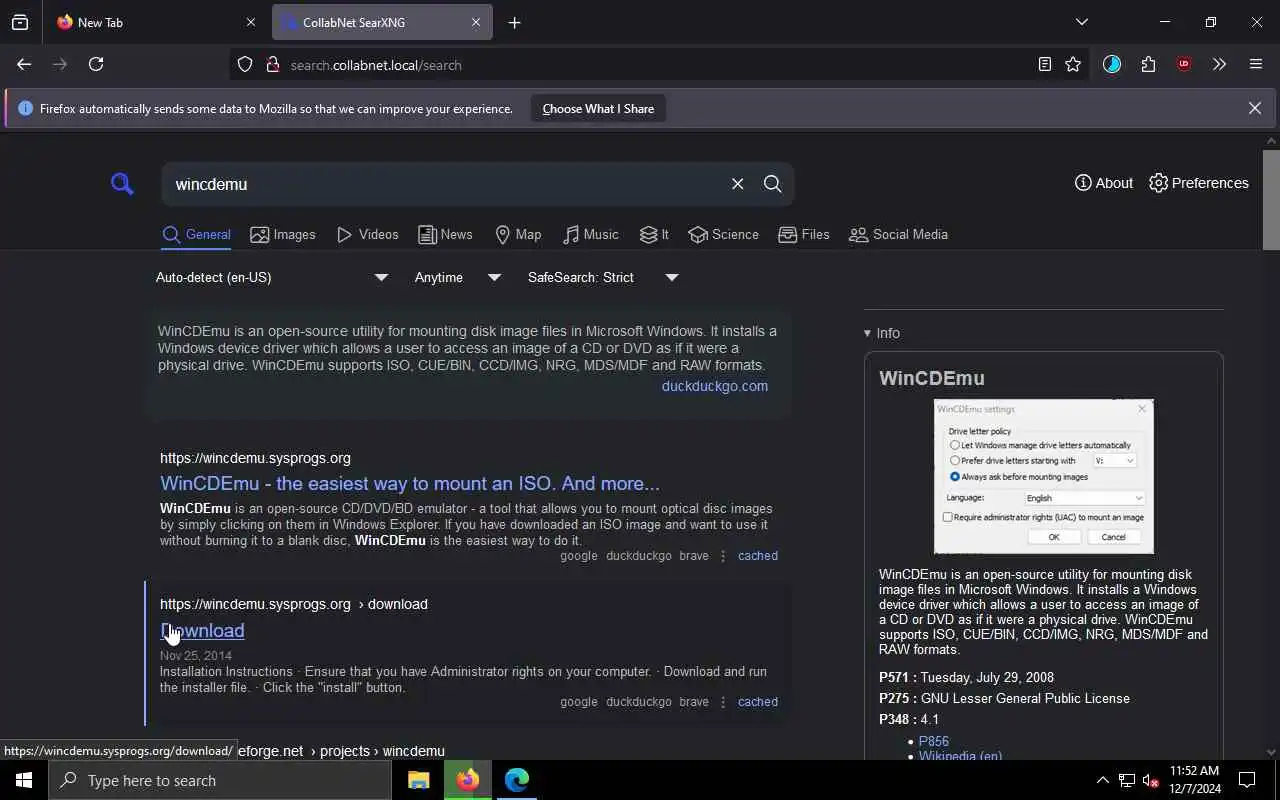Click the SearXNG magnifier logo
The image size is (1280, 800).
click(122, 184)
